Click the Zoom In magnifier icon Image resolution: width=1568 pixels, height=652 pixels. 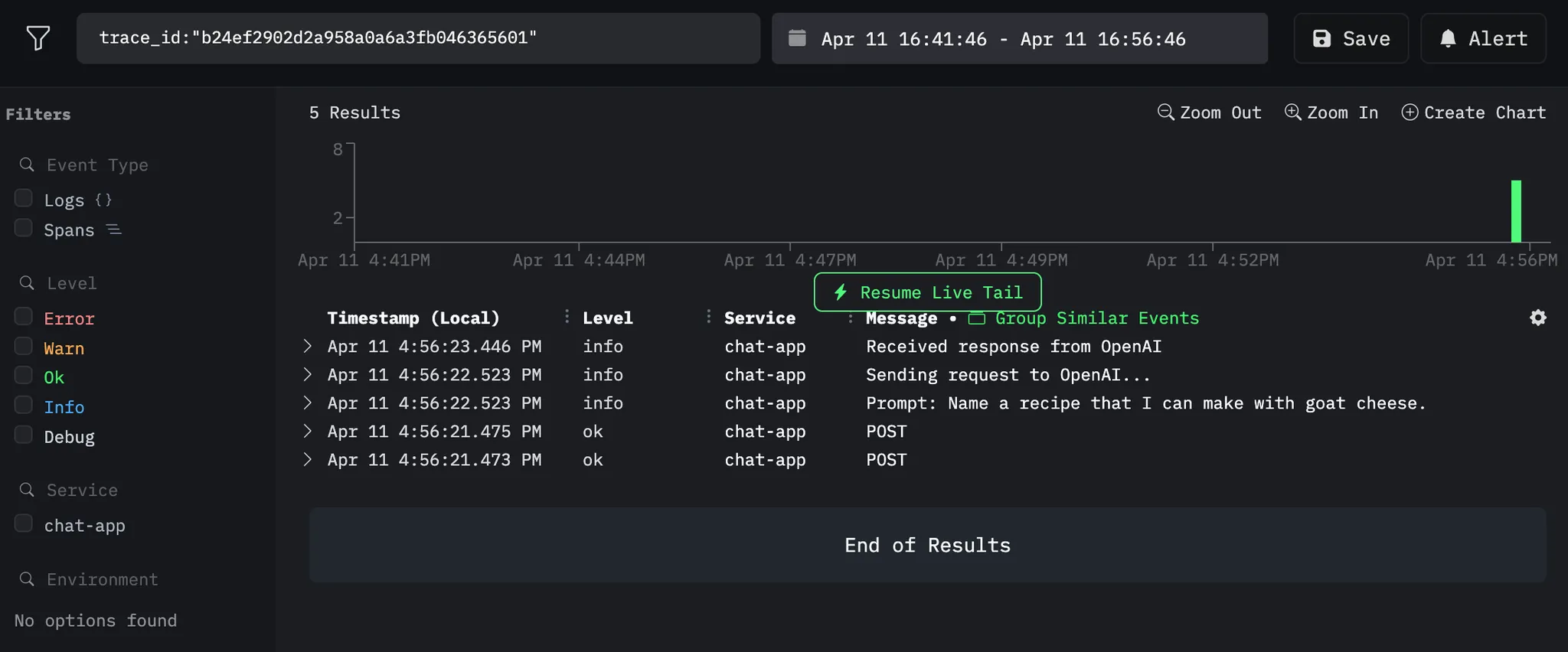[x=1292, y=112]
